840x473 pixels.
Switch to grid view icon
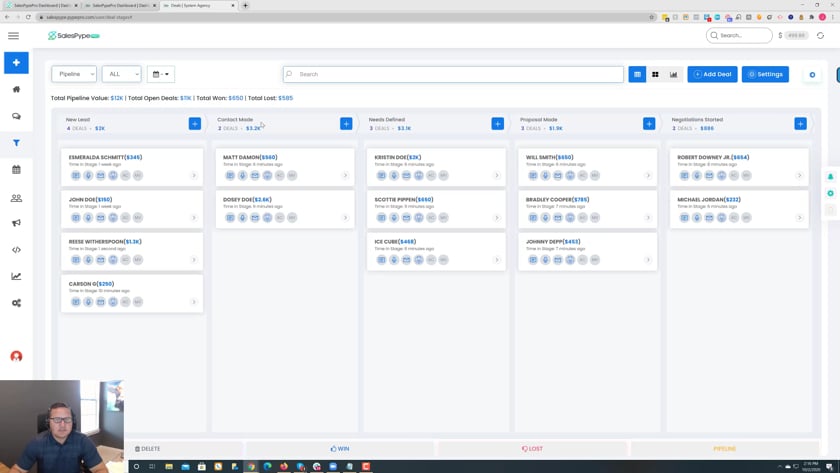655,74
